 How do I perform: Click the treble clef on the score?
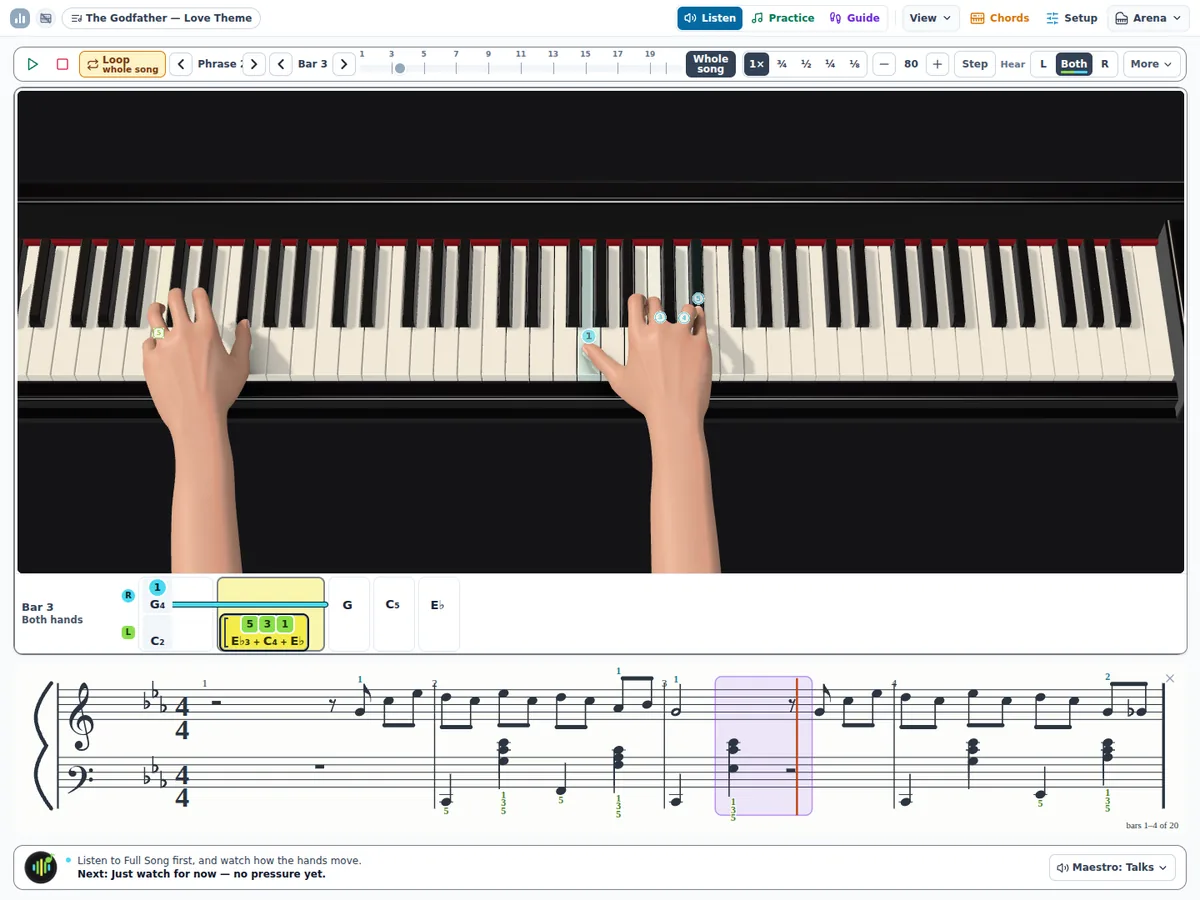click(79, 717)
